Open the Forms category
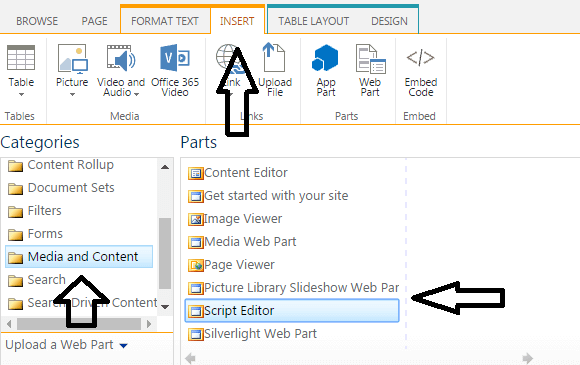This screenshot has width=580, height=365. (45, 234)
